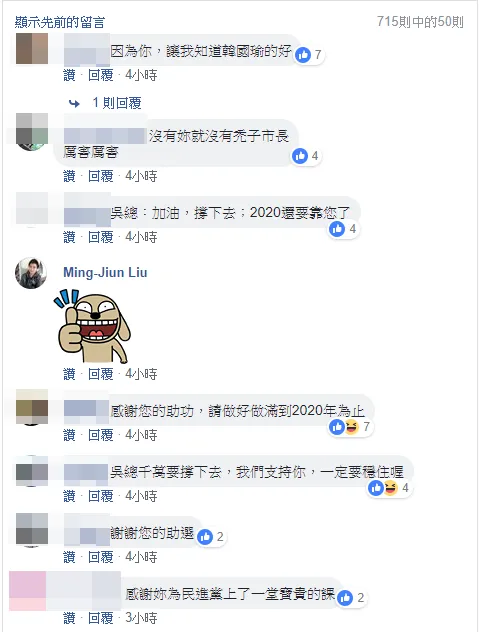Click the thumbs-up dog sticker image

point(92,326)
